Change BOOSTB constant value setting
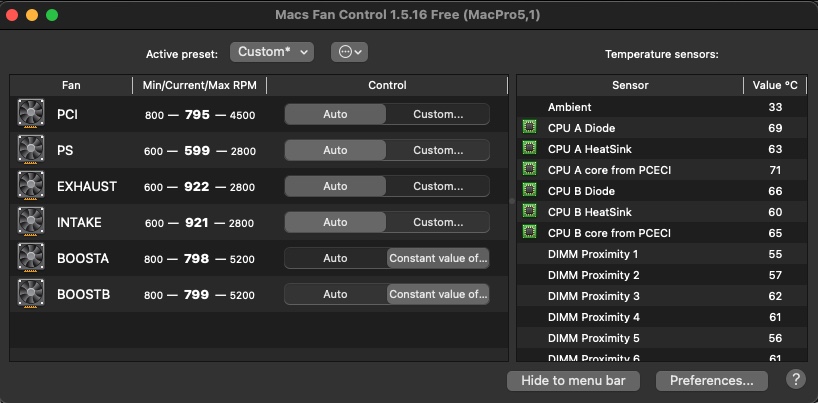Screen dimensions: 818x403 pos(438,294)
